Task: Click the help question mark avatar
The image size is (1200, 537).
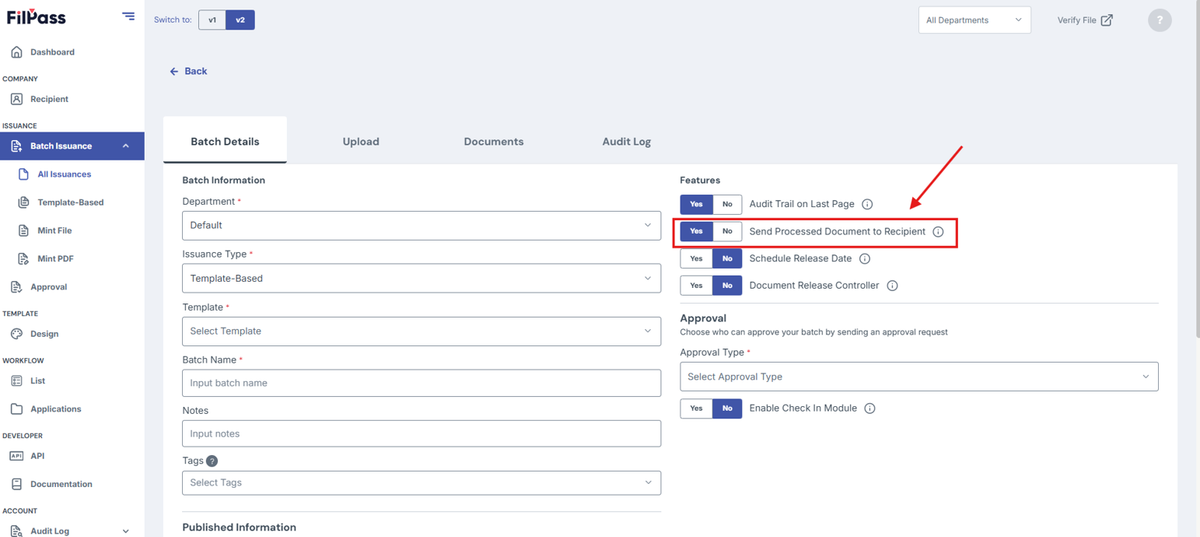Action: tap(1159, 20)
